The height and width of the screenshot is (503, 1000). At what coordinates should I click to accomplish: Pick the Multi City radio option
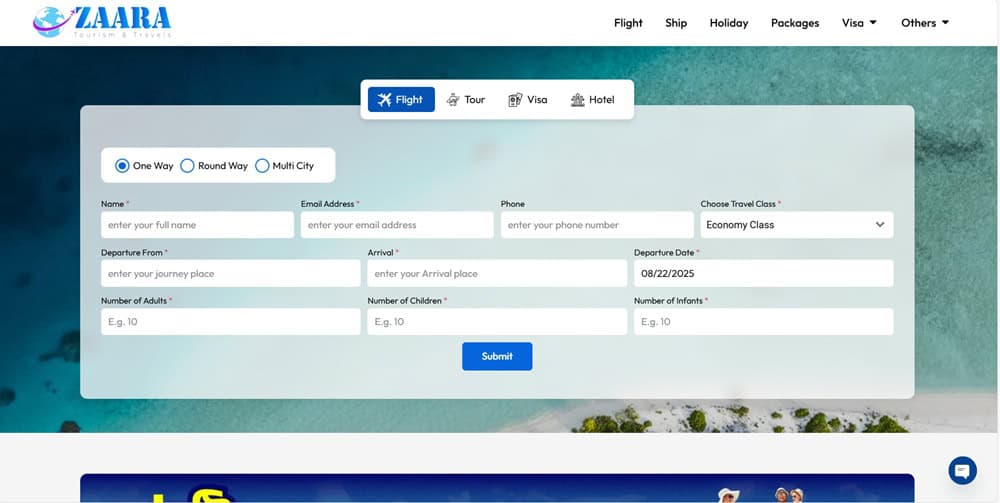[262, 166]
